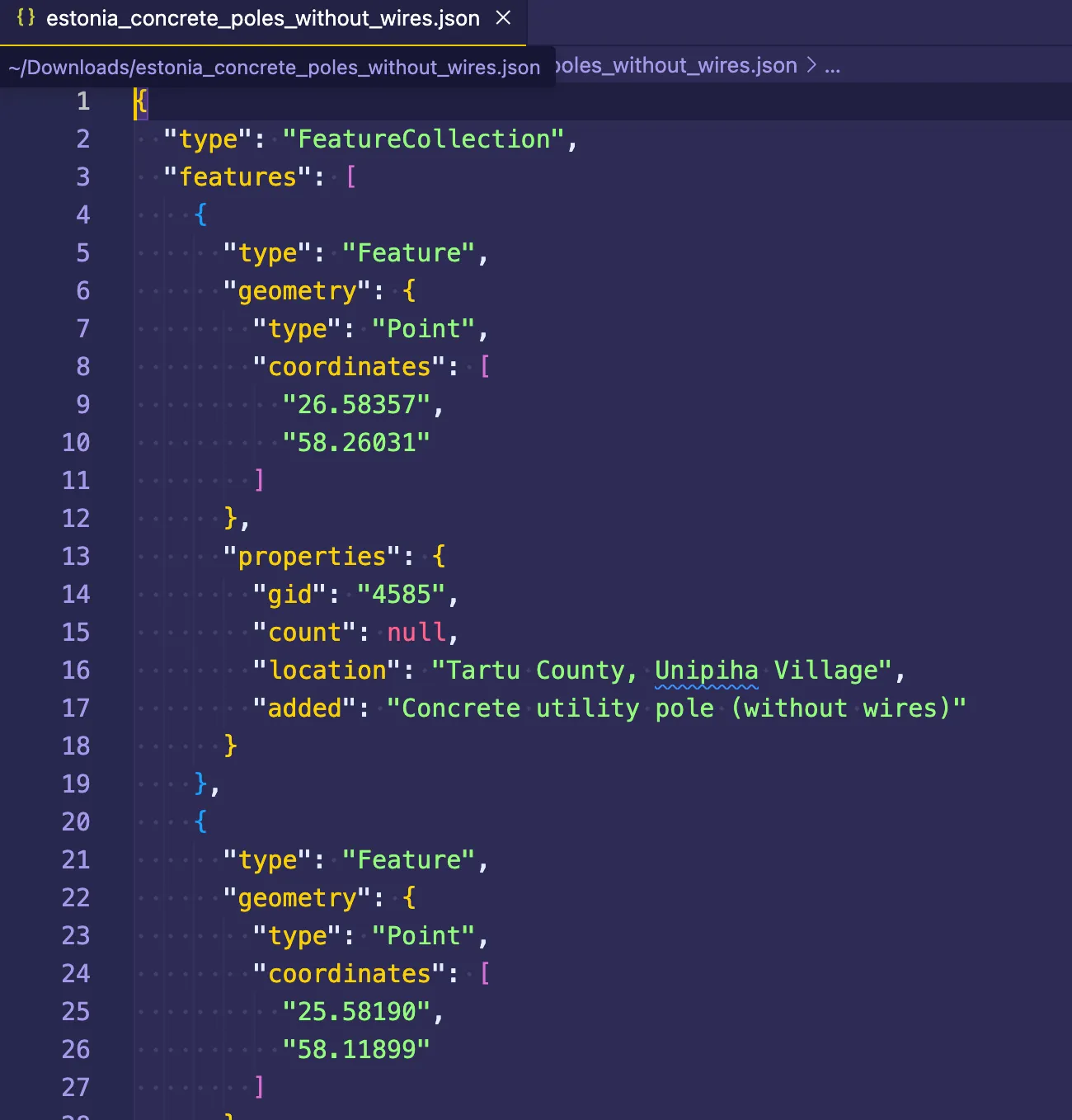
Task: Open the breadcrumb ellipsis after the filename
Action: [x=832, y=65]
